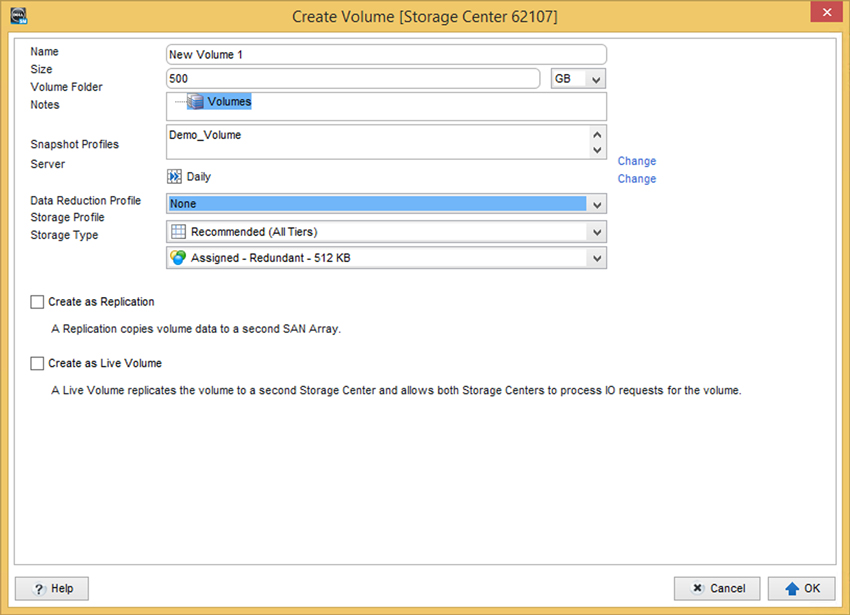
Task: Enable Create as Replication checkbox
Action: (x=37, y=302)
